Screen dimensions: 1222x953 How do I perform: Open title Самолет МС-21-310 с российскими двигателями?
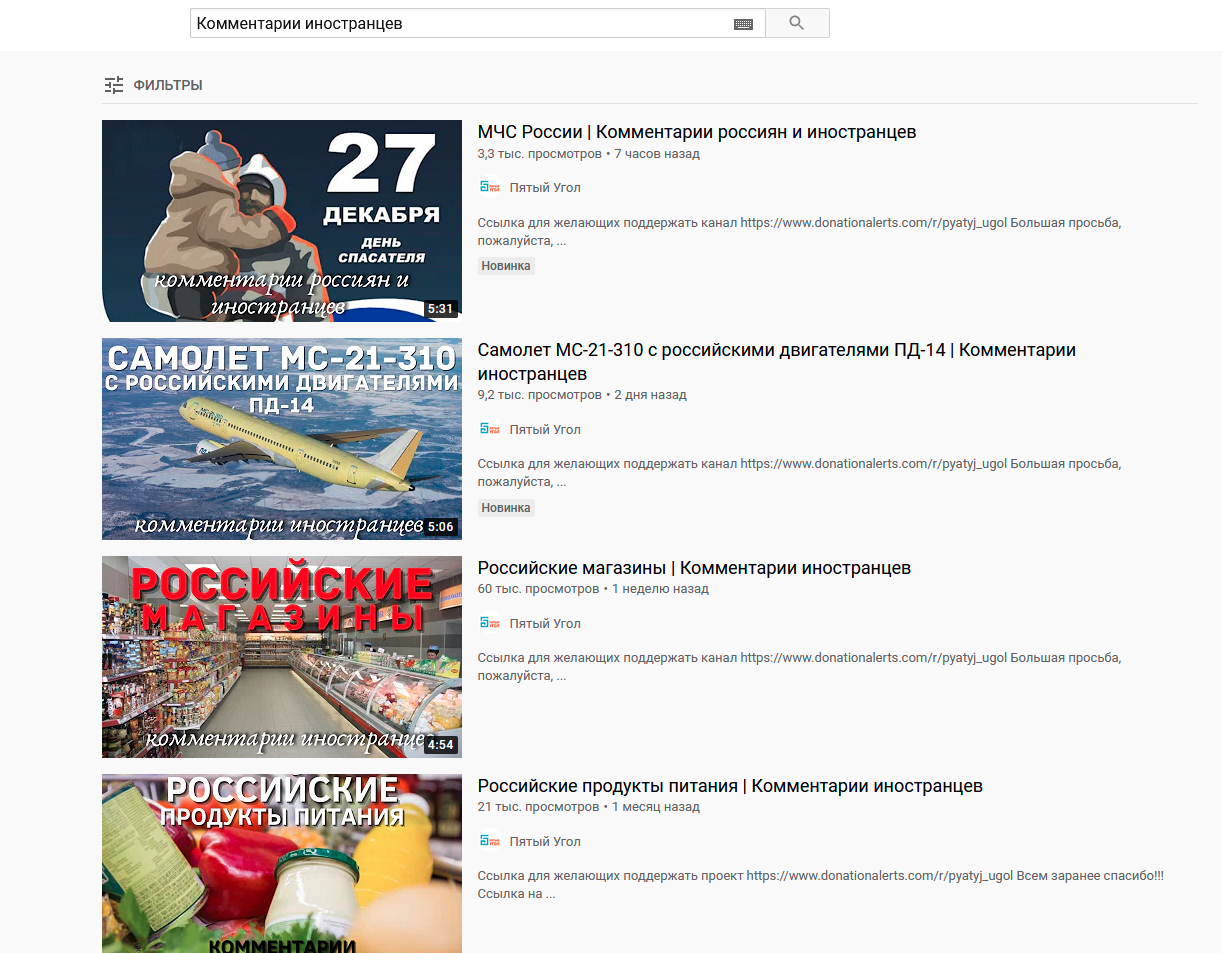click(777, 362)
